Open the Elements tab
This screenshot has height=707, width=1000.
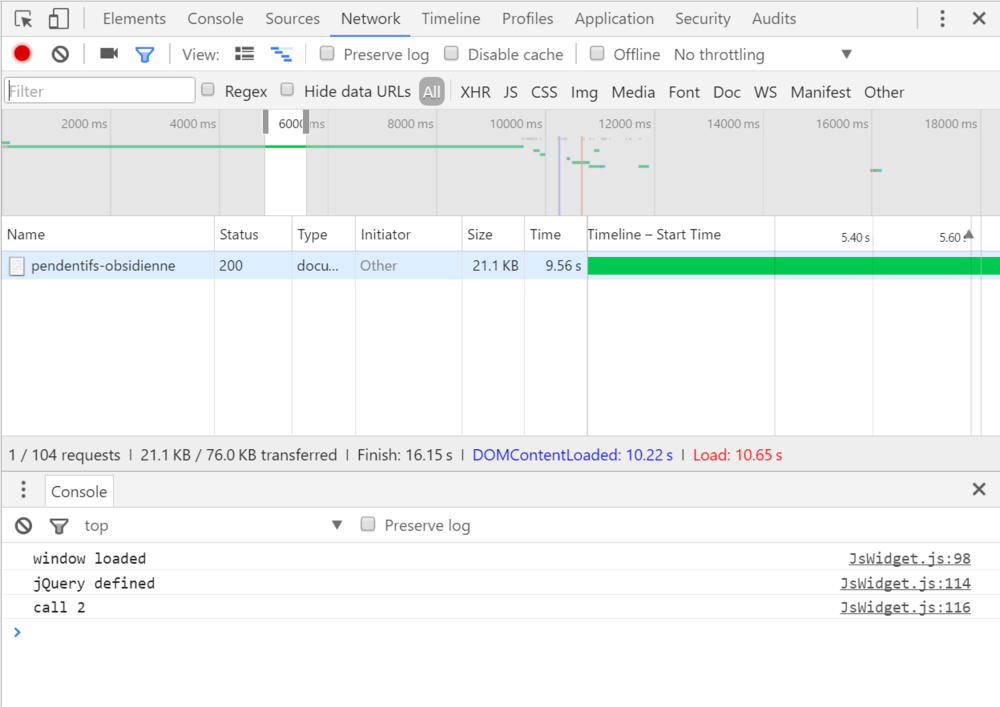tap(134, 19)
